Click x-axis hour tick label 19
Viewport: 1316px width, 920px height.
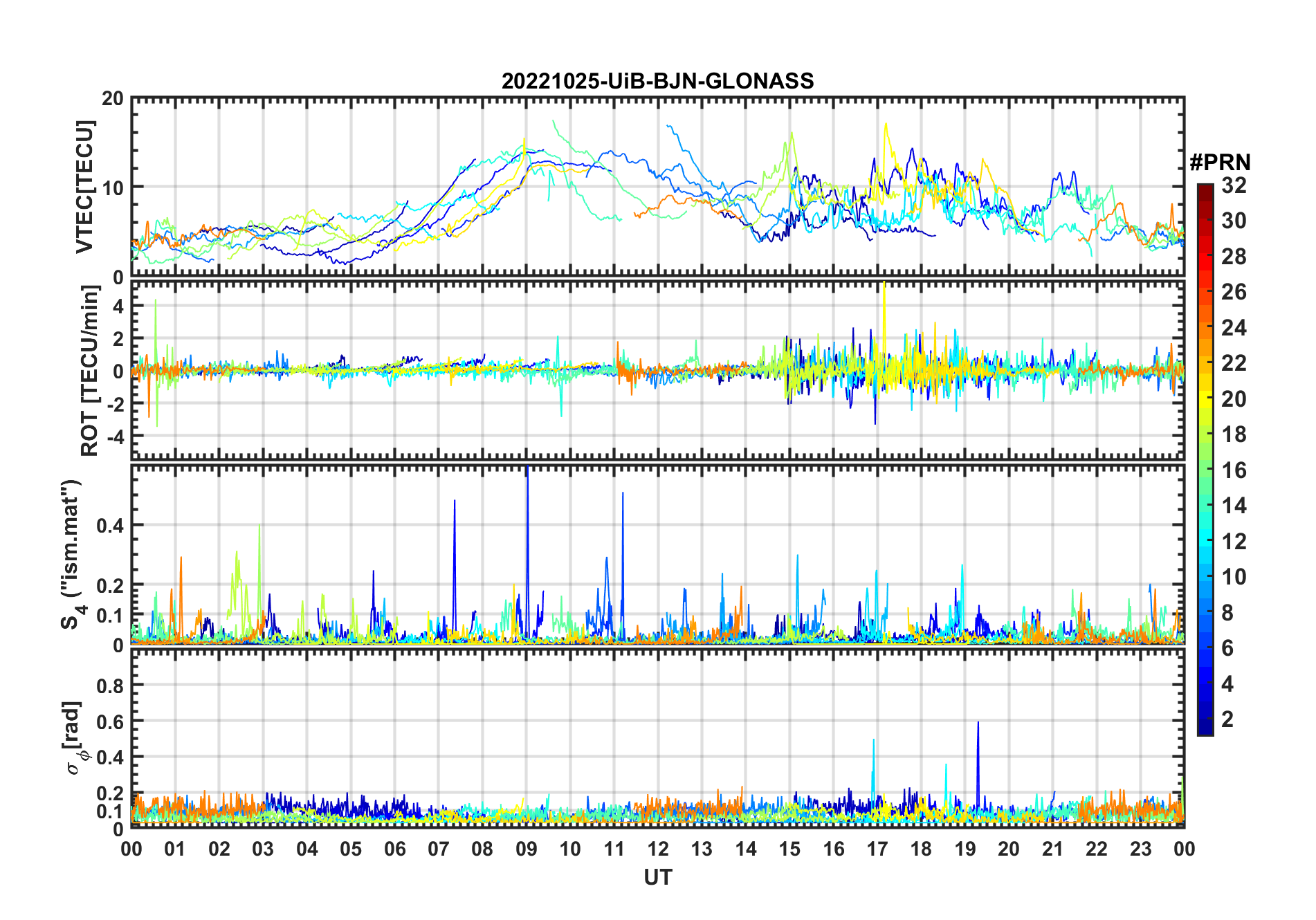[965, 849]
